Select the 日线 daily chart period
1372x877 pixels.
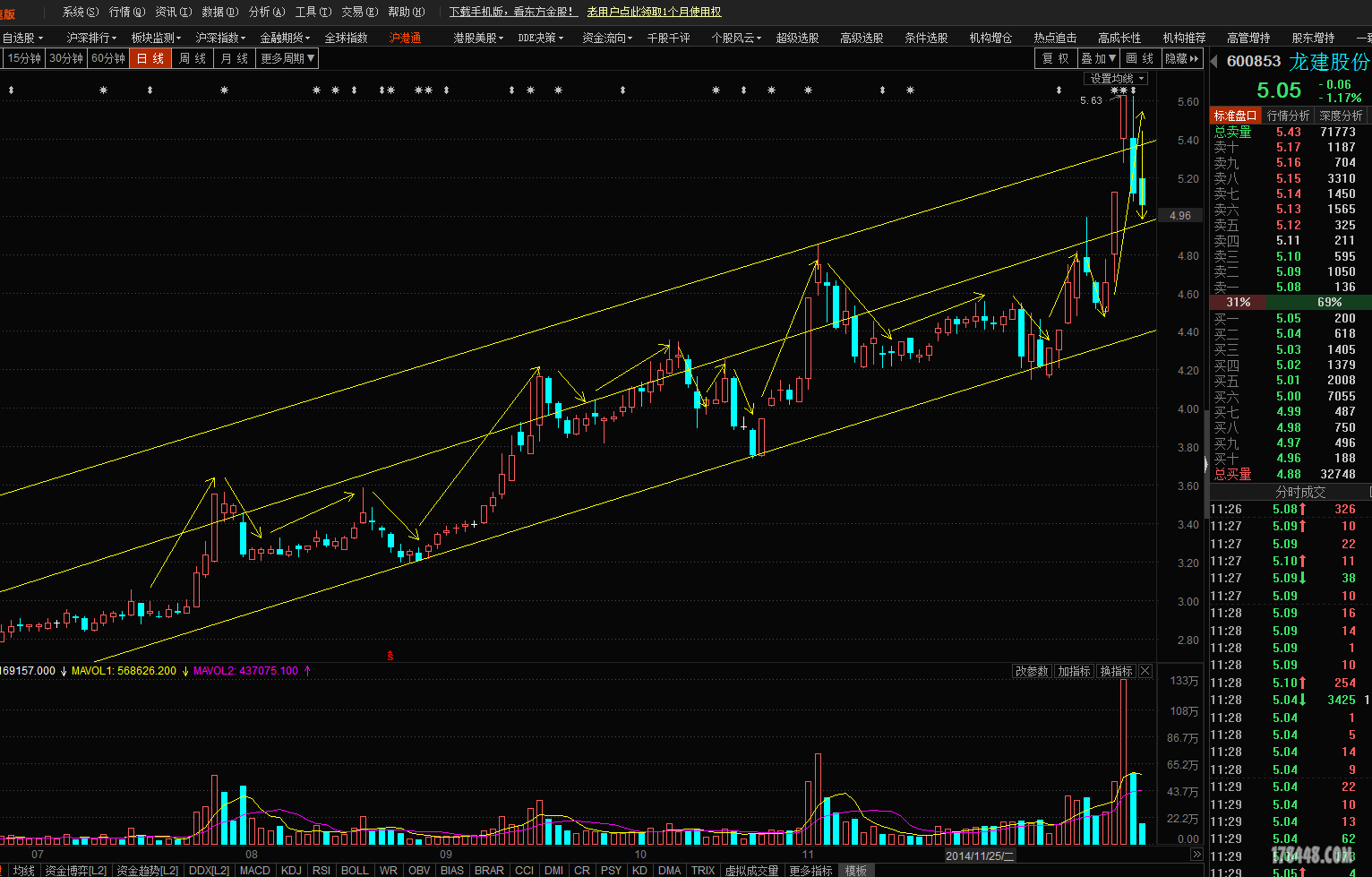[x=150, y=58]
